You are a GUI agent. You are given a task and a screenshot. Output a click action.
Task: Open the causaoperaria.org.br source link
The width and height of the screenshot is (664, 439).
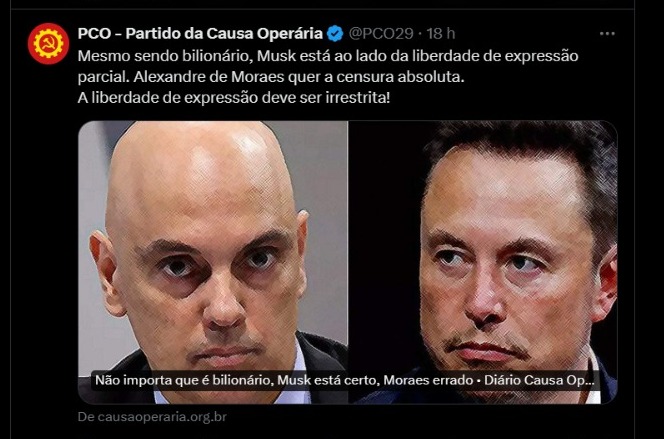pos(162,417)
